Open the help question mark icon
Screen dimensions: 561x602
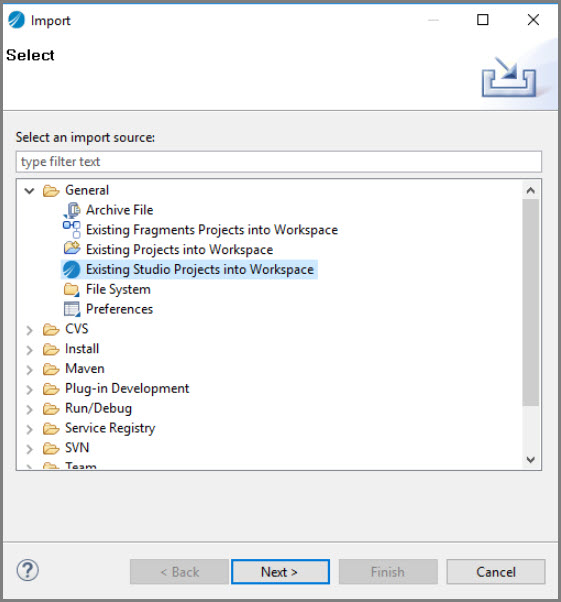click(x=28, y=571)
